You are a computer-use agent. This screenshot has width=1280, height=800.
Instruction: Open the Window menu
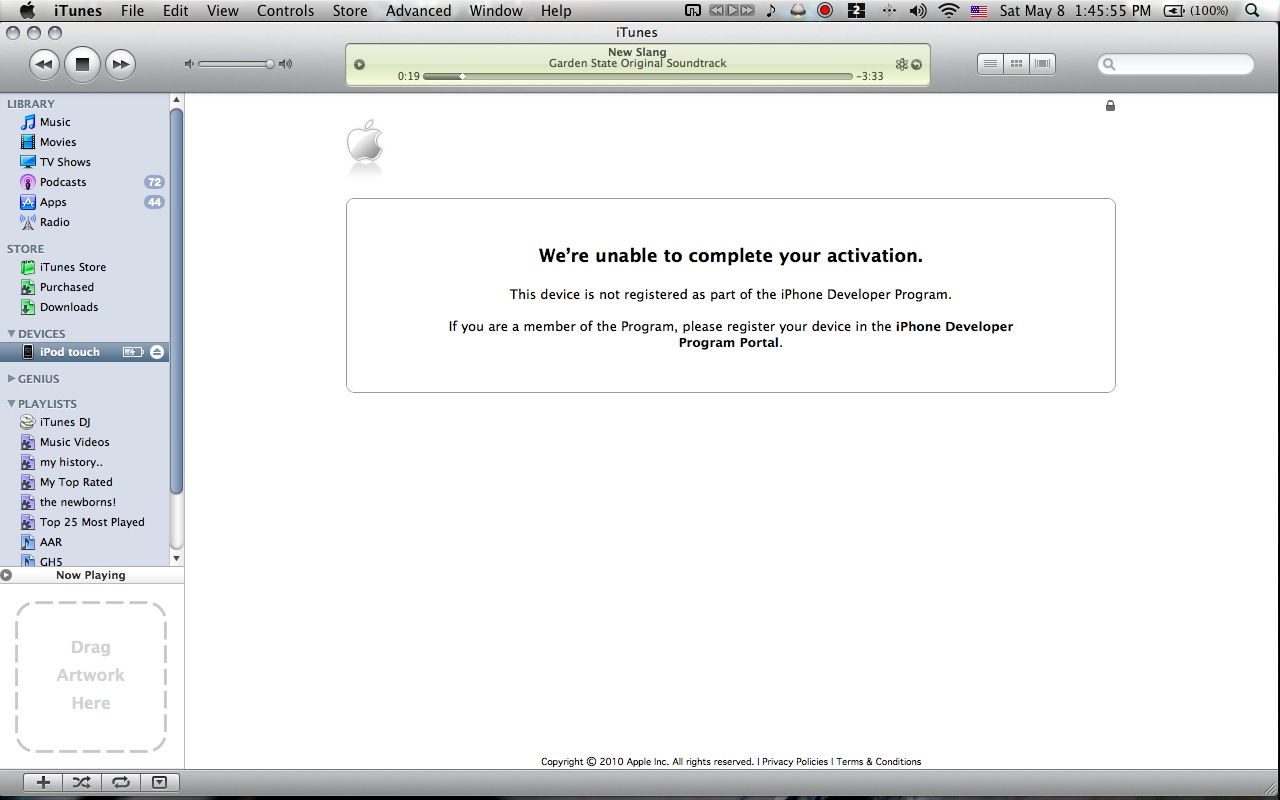click(496, 11)
